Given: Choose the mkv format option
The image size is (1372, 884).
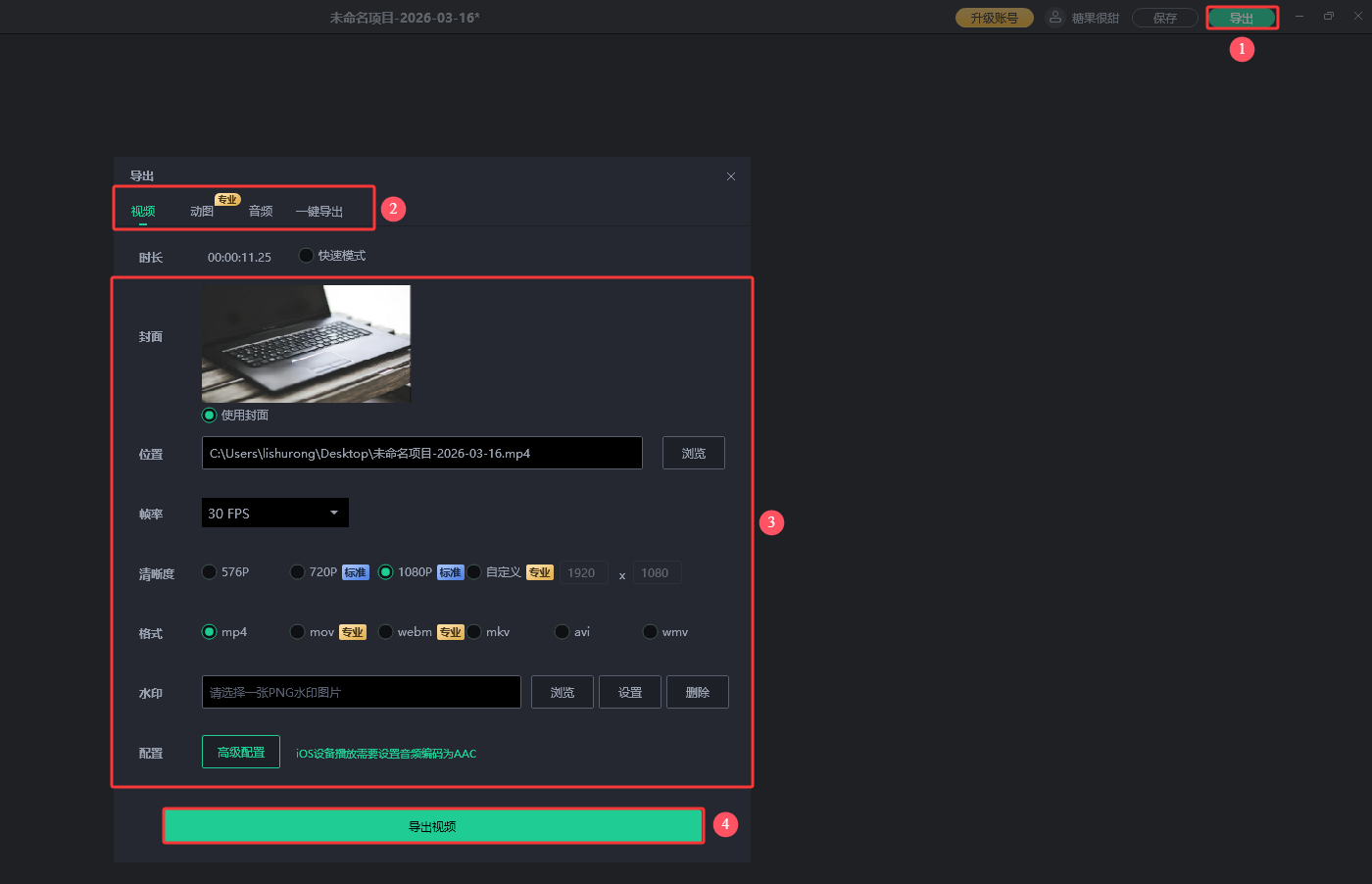Looking at the screenshot, I should 474,632.
